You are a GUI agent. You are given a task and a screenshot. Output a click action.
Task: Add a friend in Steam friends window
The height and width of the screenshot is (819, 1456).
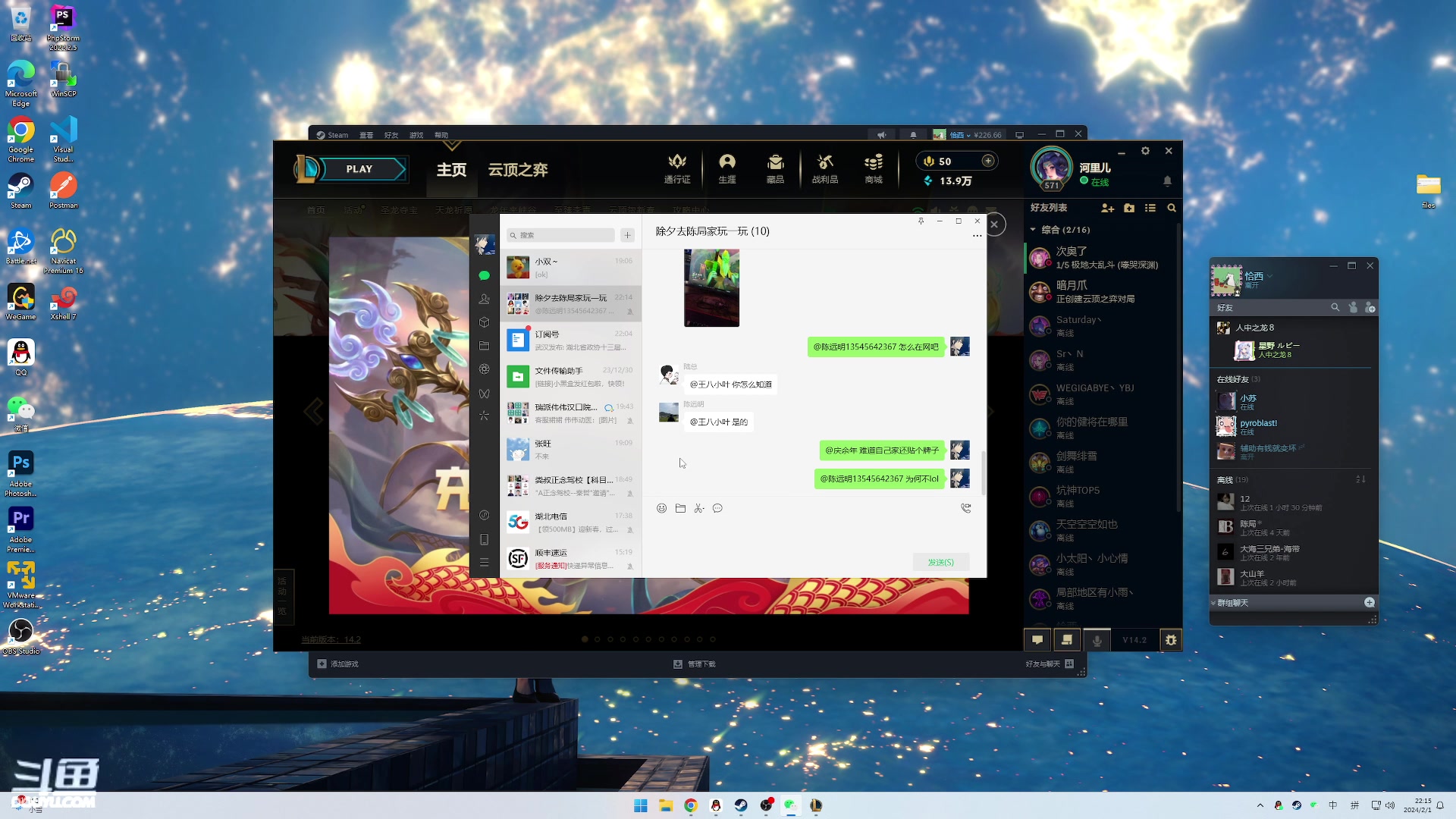point(1370,307)
